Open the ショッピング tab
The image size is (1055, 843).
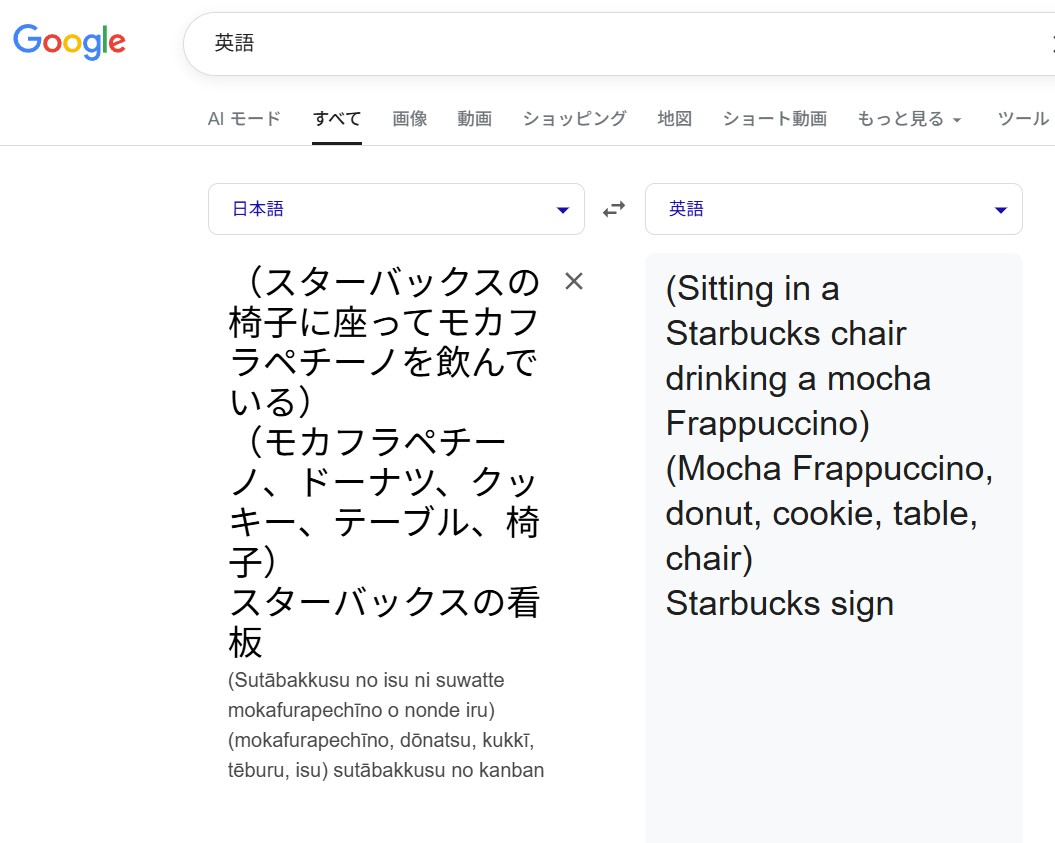[x=574, y=119]
